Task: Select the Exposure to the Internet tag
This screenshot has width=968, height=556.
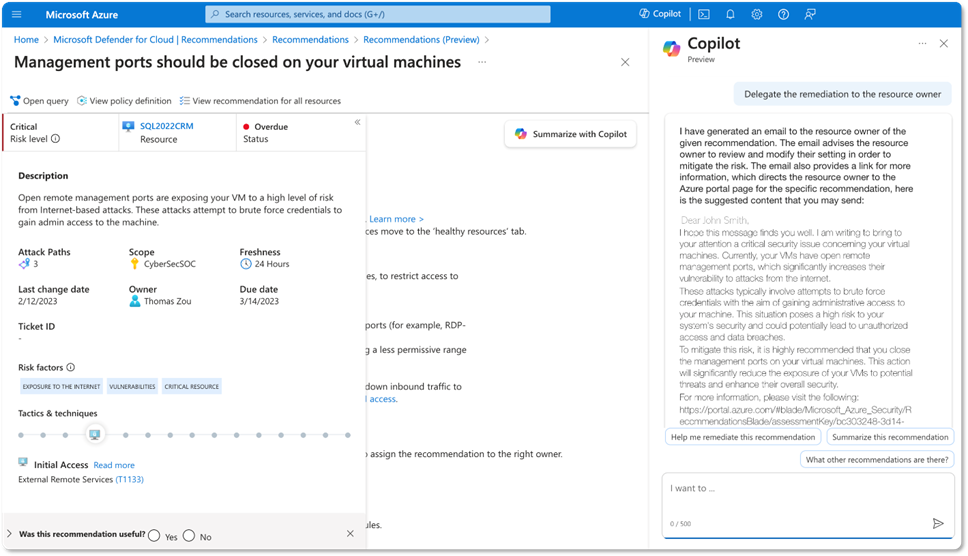Action: (x=61, y=386)
